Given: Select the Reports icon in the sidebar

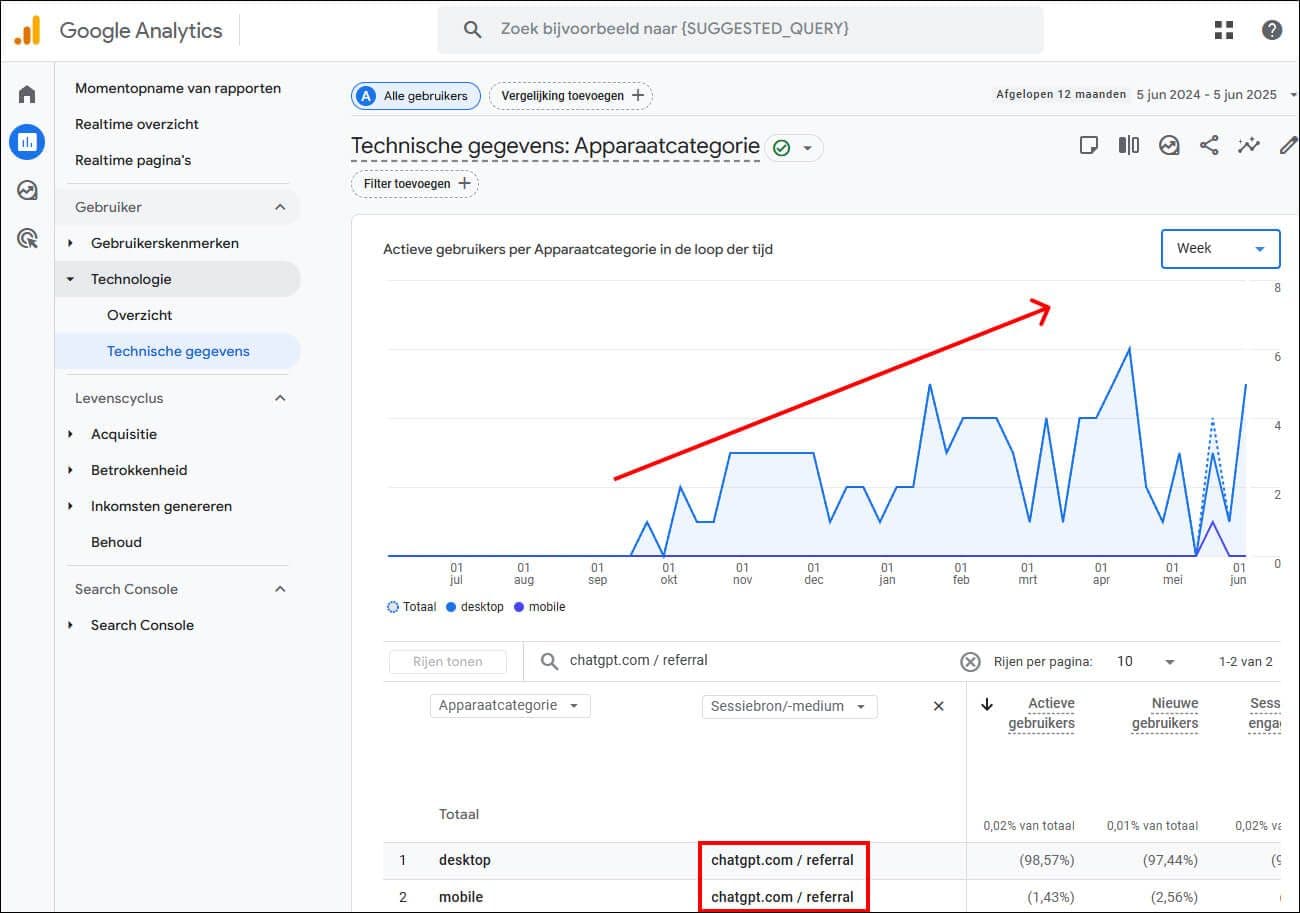Looking at the screenshot, I should (27, 141).
